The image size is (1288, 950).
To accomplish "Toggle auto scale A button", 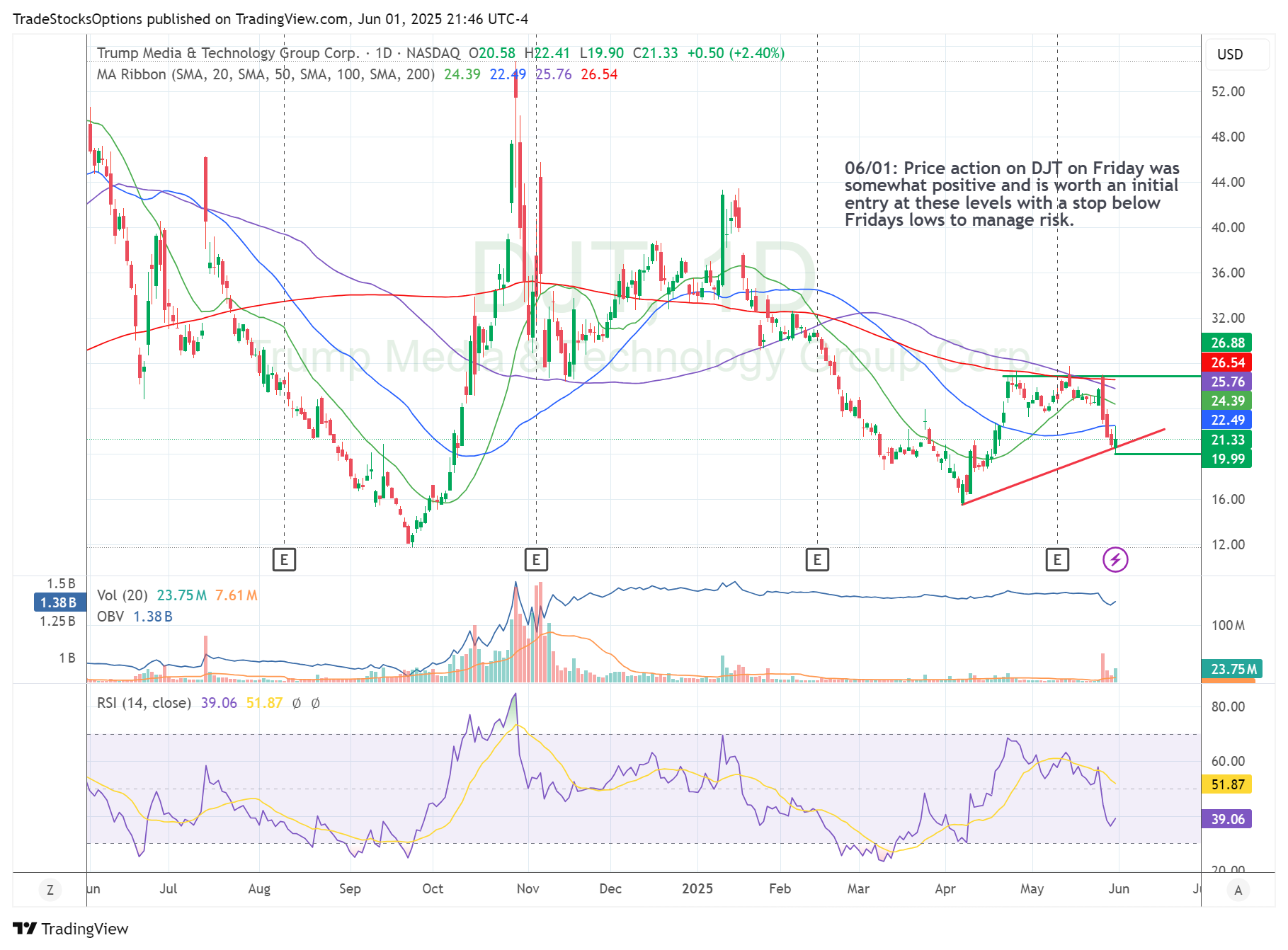I will click(x=1238, y=890).
